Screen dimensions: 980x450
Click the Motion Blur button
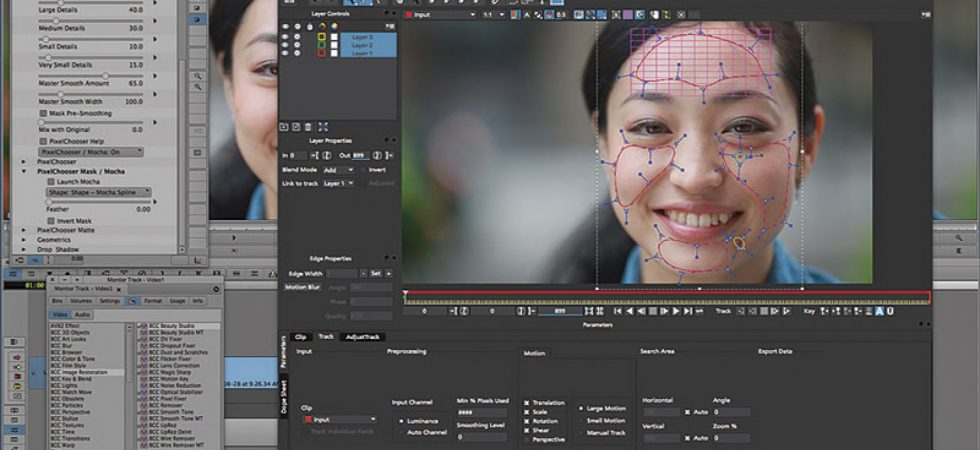point(303,288)
